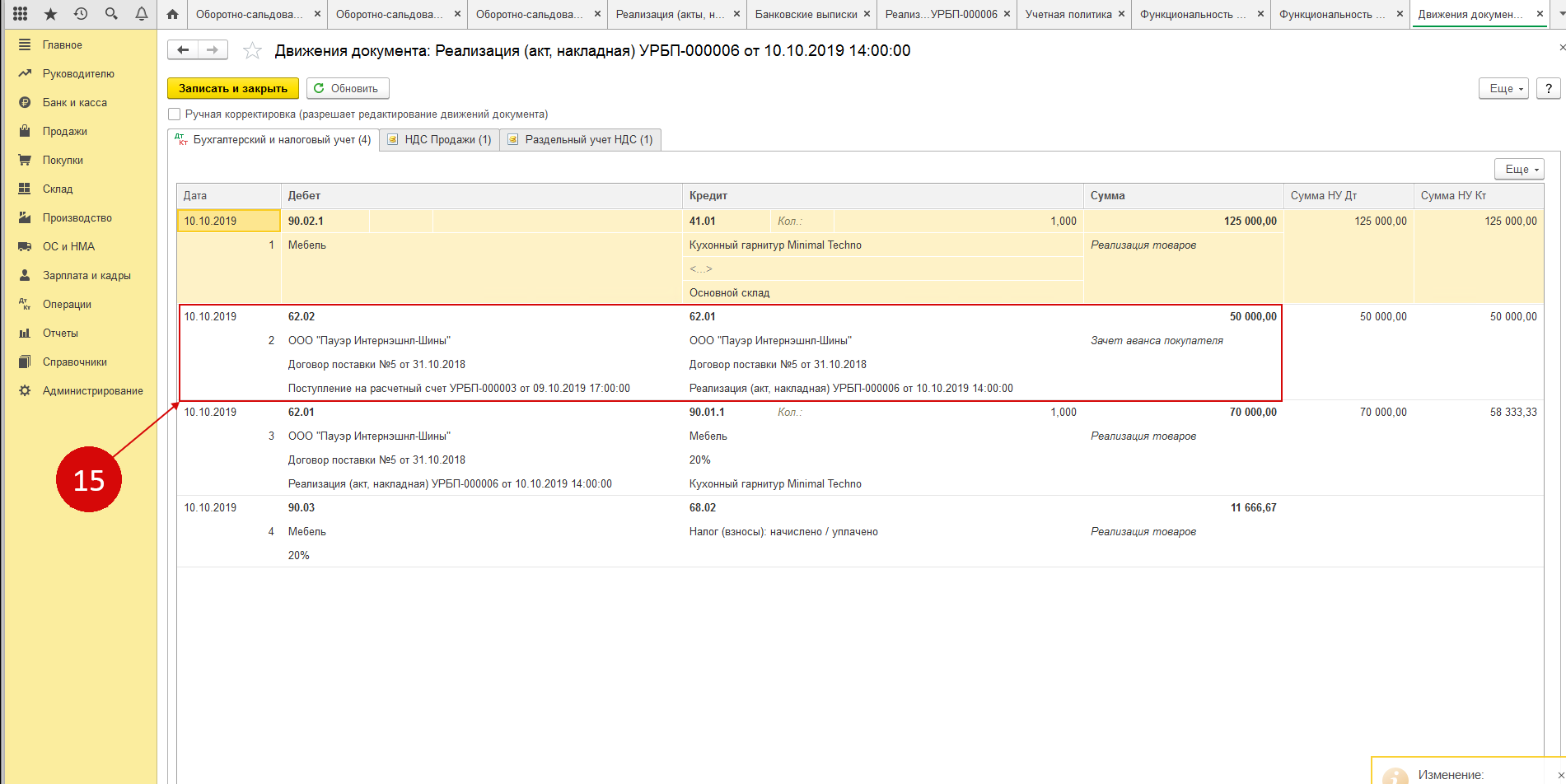Click Налог (взносы): начислено / уплачено
Screen dimensions: 1566x784
pyautogui.click(x=783, y=531)
